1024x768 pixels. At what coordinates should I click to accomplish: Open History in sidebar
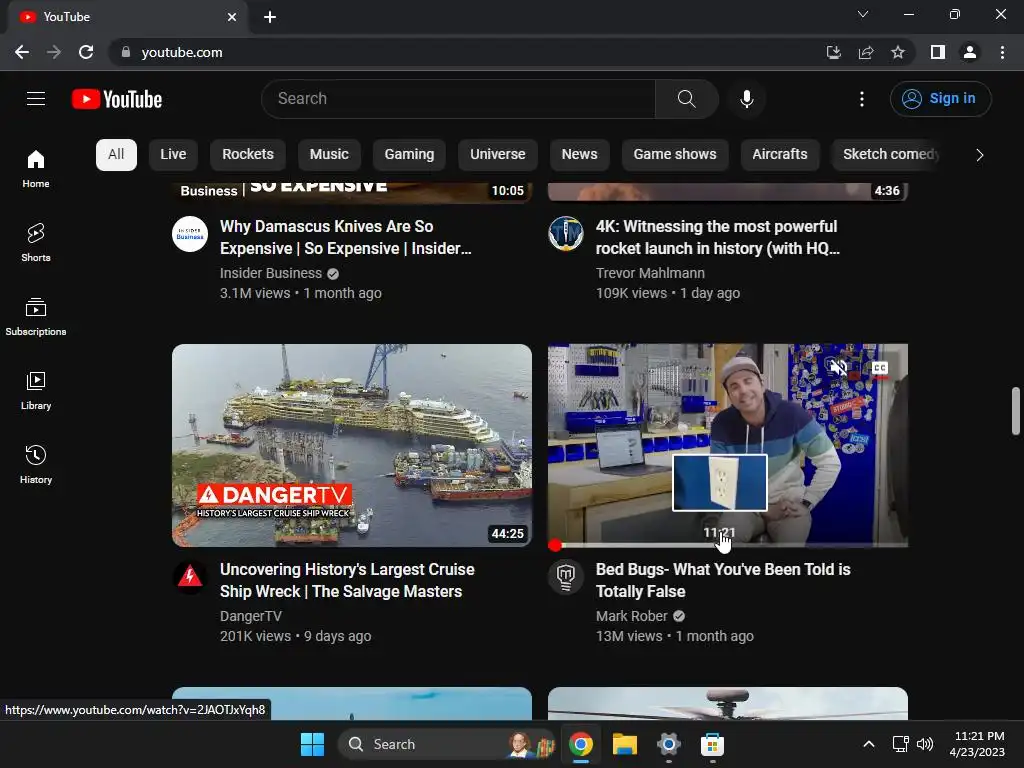pos(36,464)
